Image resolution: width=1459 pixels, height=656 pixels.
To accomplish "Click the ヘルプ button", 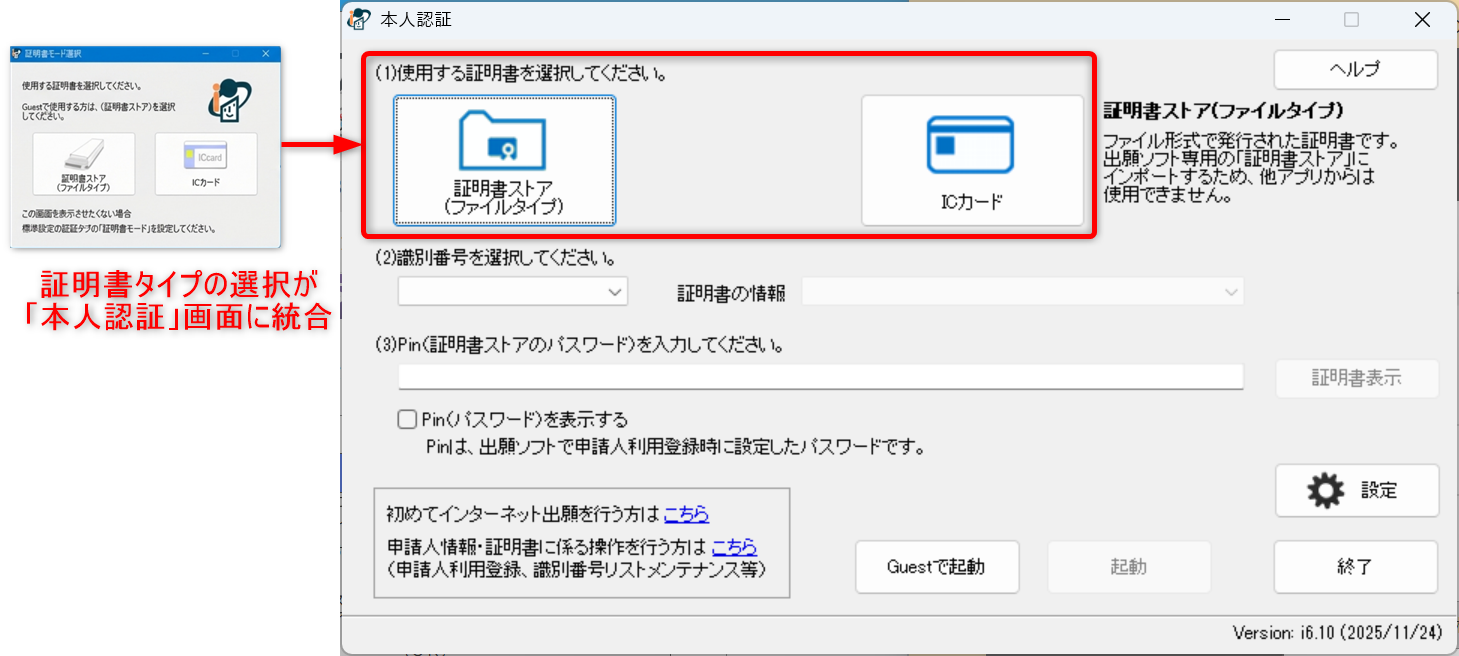I will [x=1355, y=70].
